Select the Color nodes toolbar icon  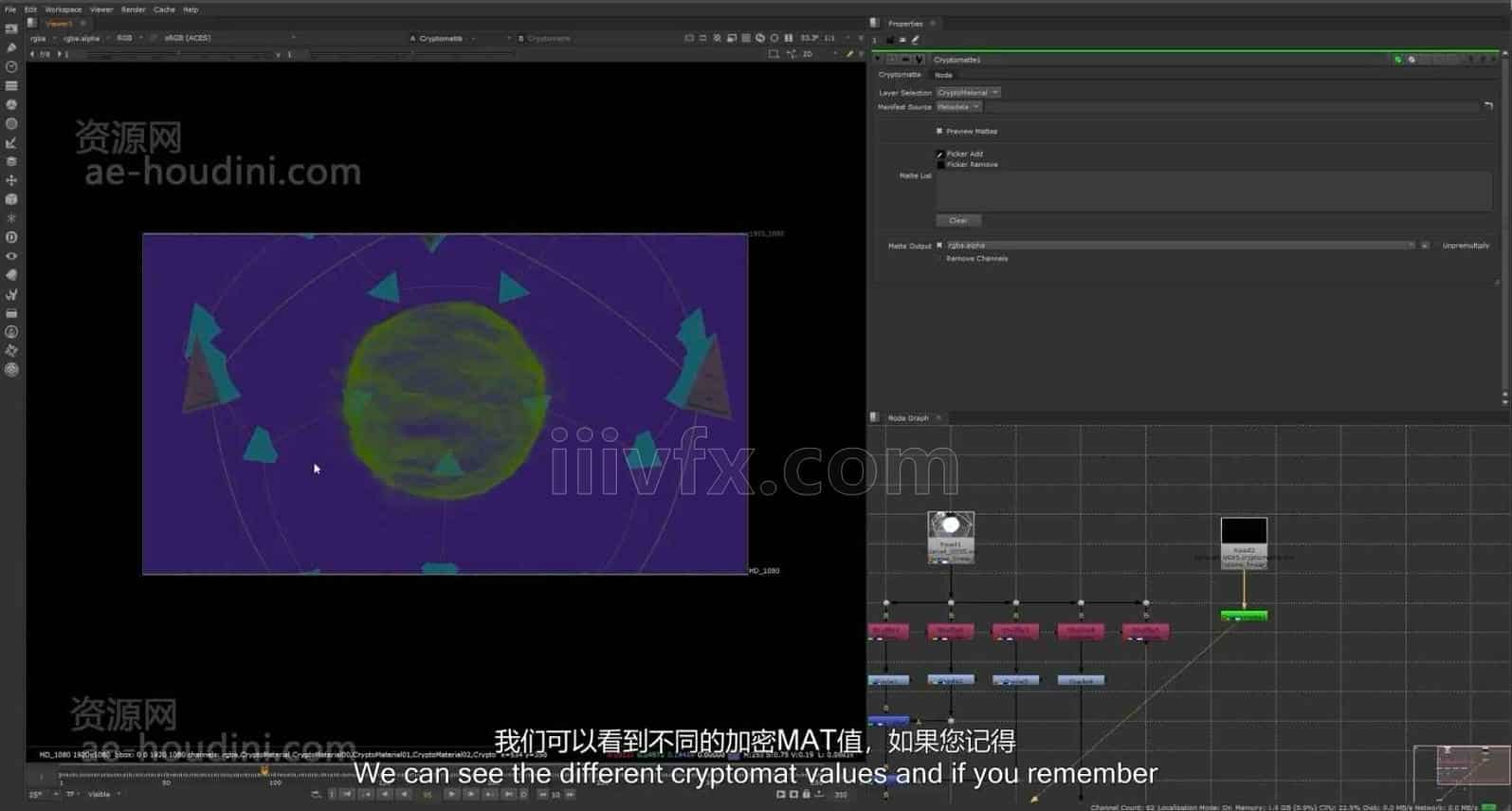[x=11, y=105]
